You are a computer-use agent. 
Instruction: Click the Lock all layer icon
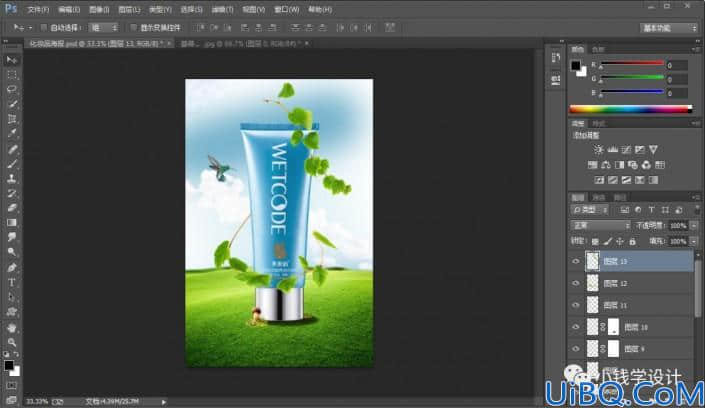point(633,242)
